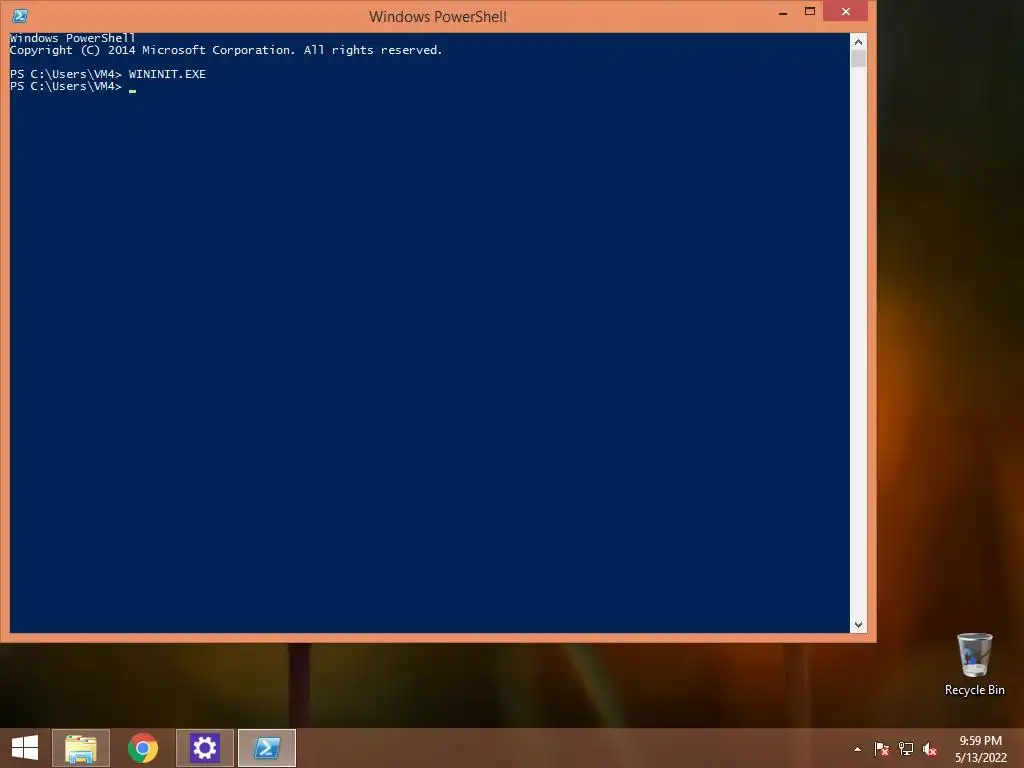Select the Recycle Bin desktop icon
This screenshot has width=1024, height=768.
point(974,664)
